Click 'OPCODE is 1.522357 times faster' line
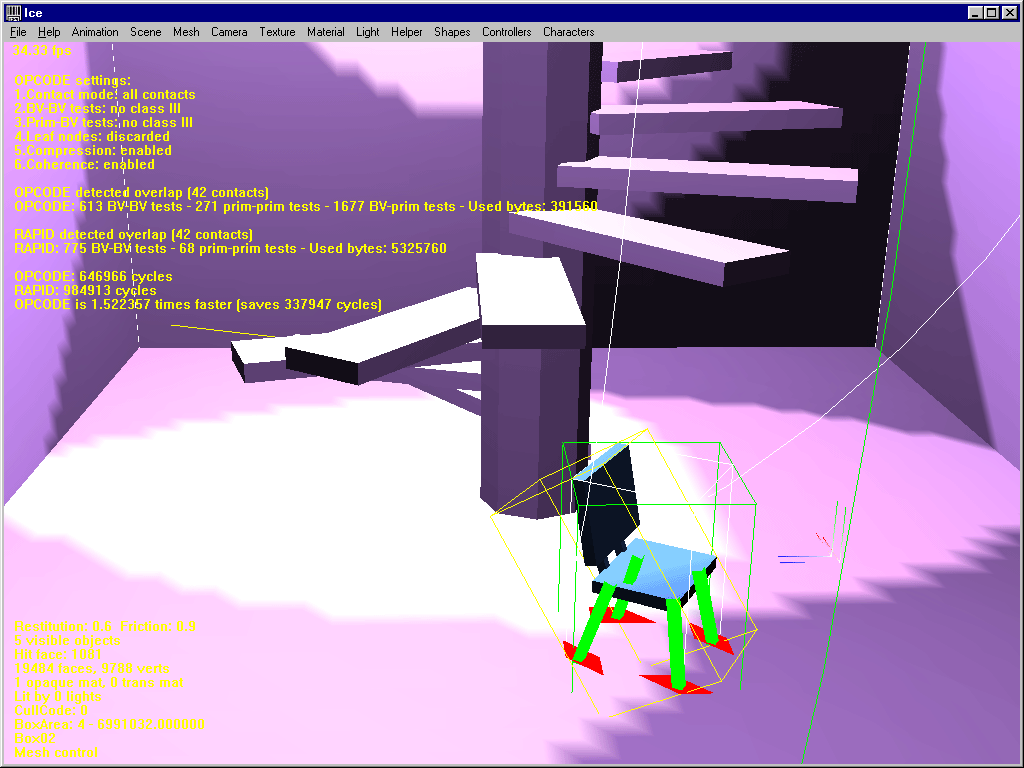The width and height of the screenshot is (1024, 768). [198, 304]
